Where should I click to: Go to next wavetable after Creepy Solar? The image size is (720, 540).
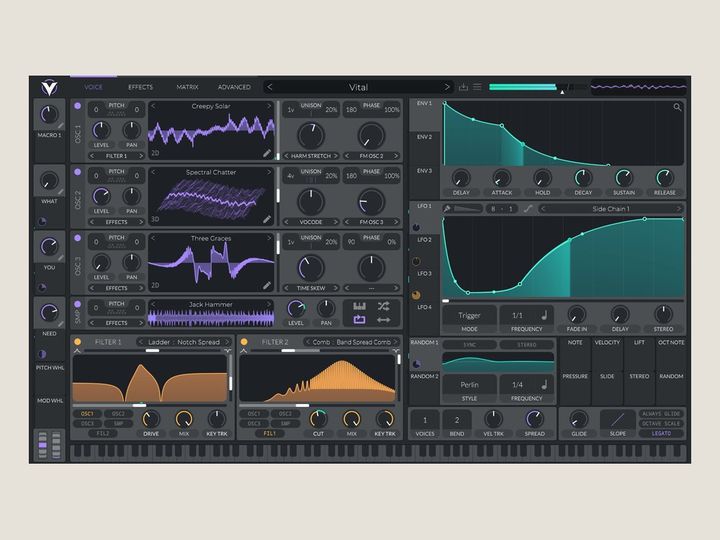click(x=270, y=106)
